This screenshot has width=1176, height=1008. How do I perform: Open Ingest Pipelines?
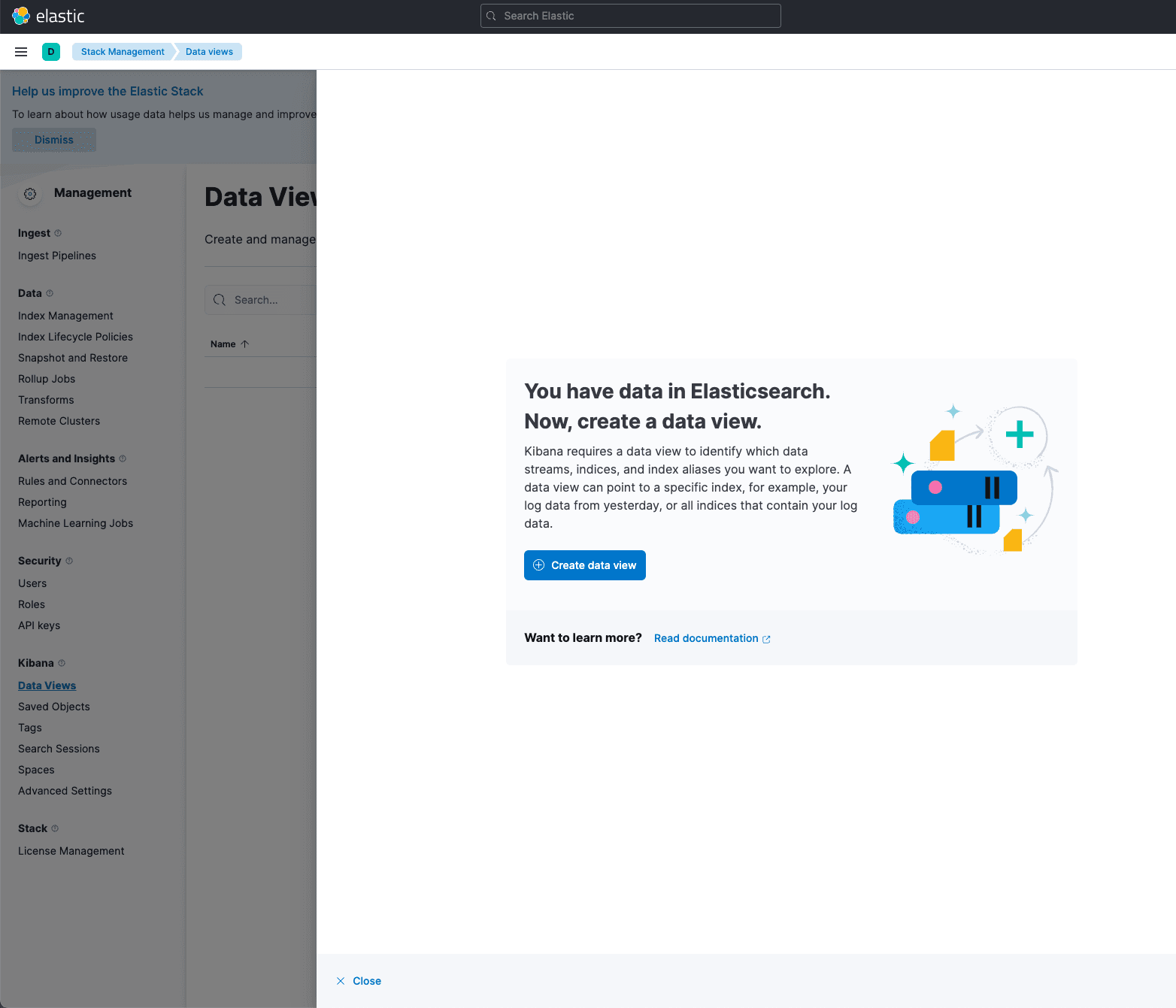57,256
